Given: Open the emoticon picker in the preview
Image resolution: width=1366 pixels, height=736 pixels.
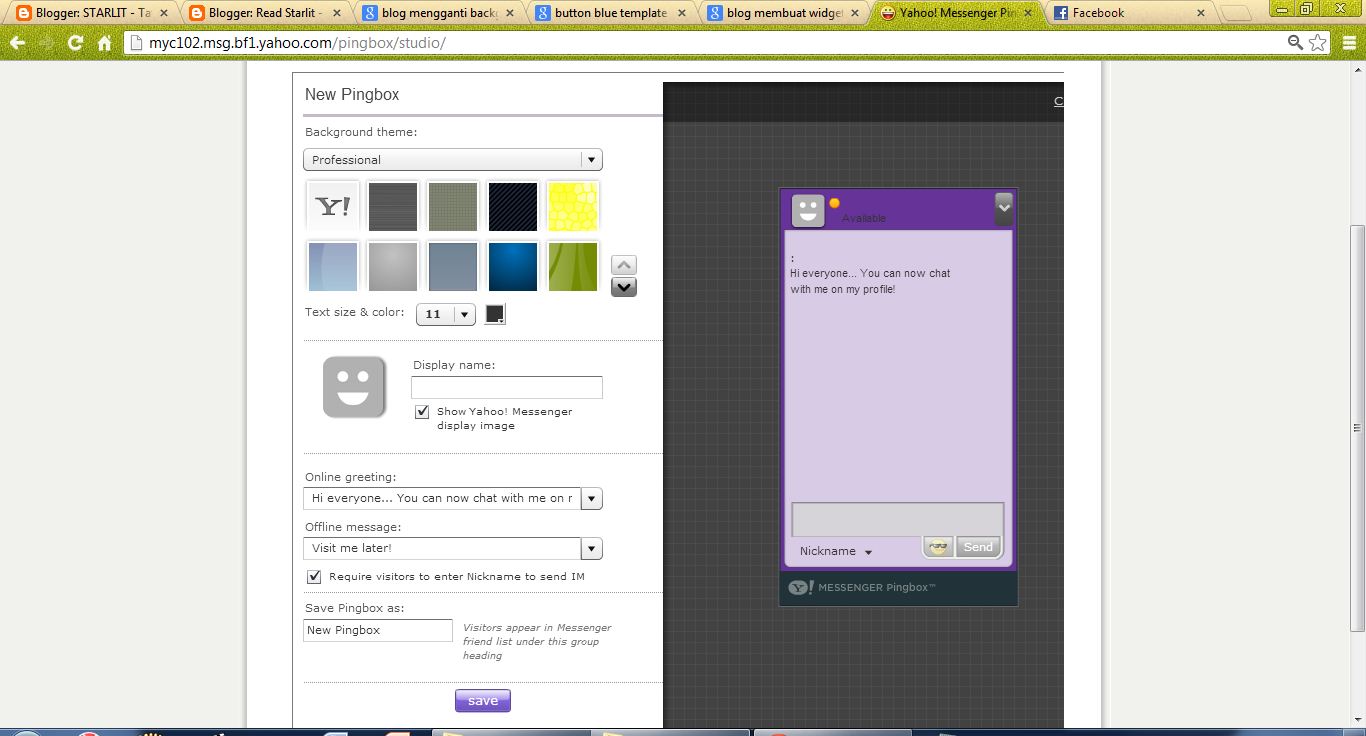Looking at the screenshot, I should pos(938,547).
